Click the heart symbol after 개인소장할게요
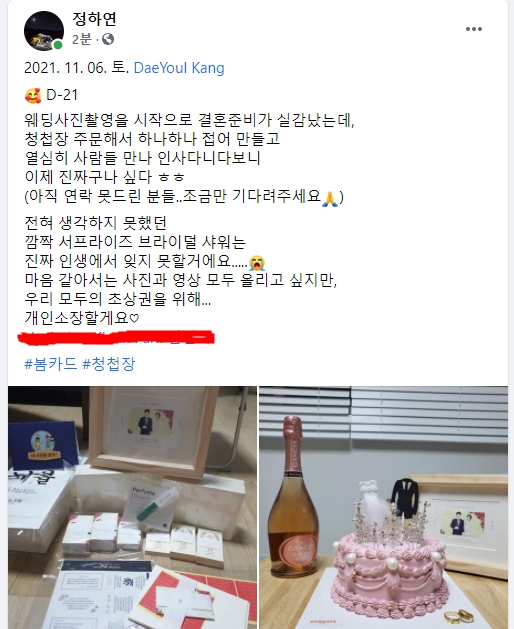Image resolution: width=514 pixels, height=629 pixels. point(134,319)
